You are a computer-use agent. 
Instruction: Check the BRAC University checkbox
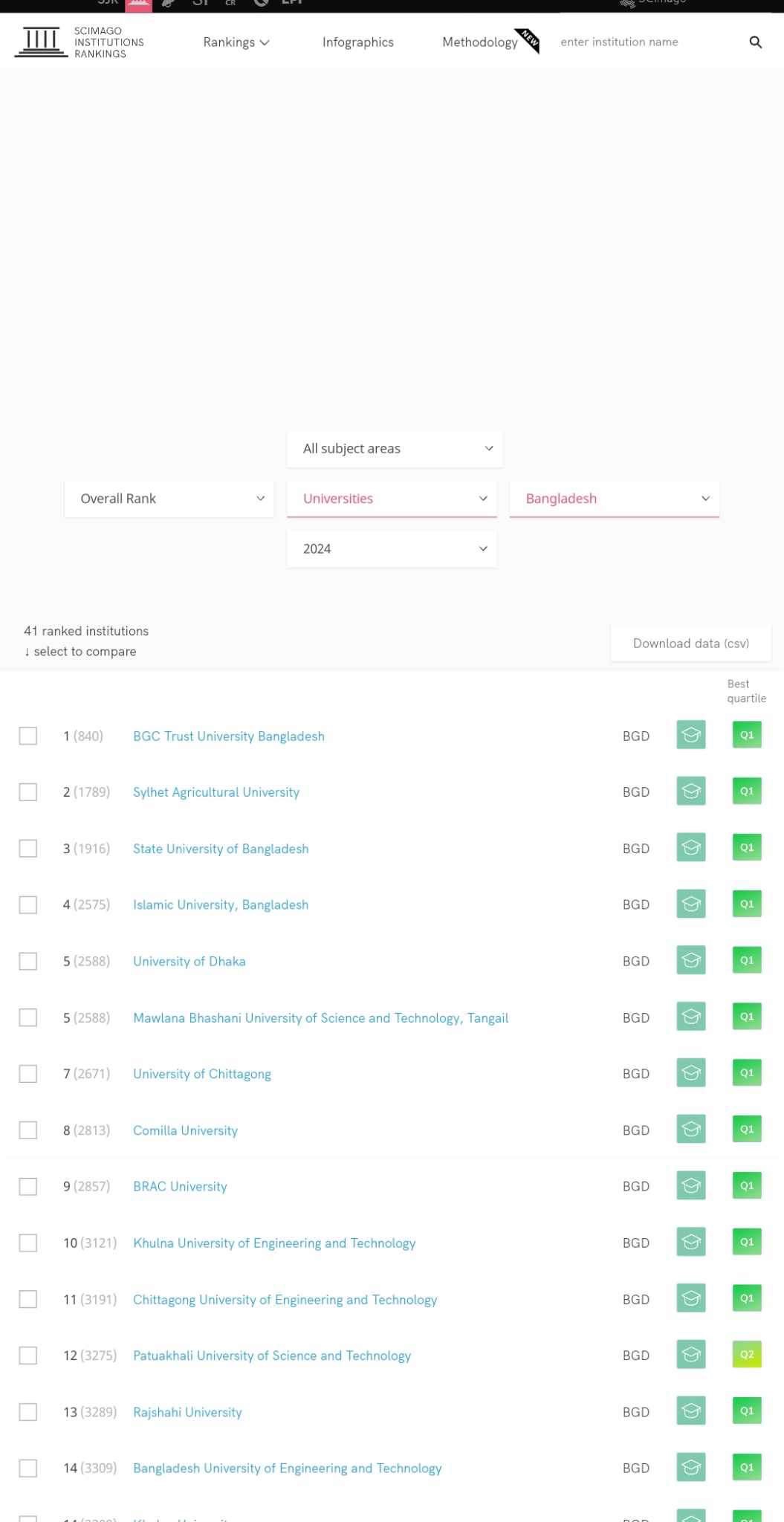[28, 1187]
